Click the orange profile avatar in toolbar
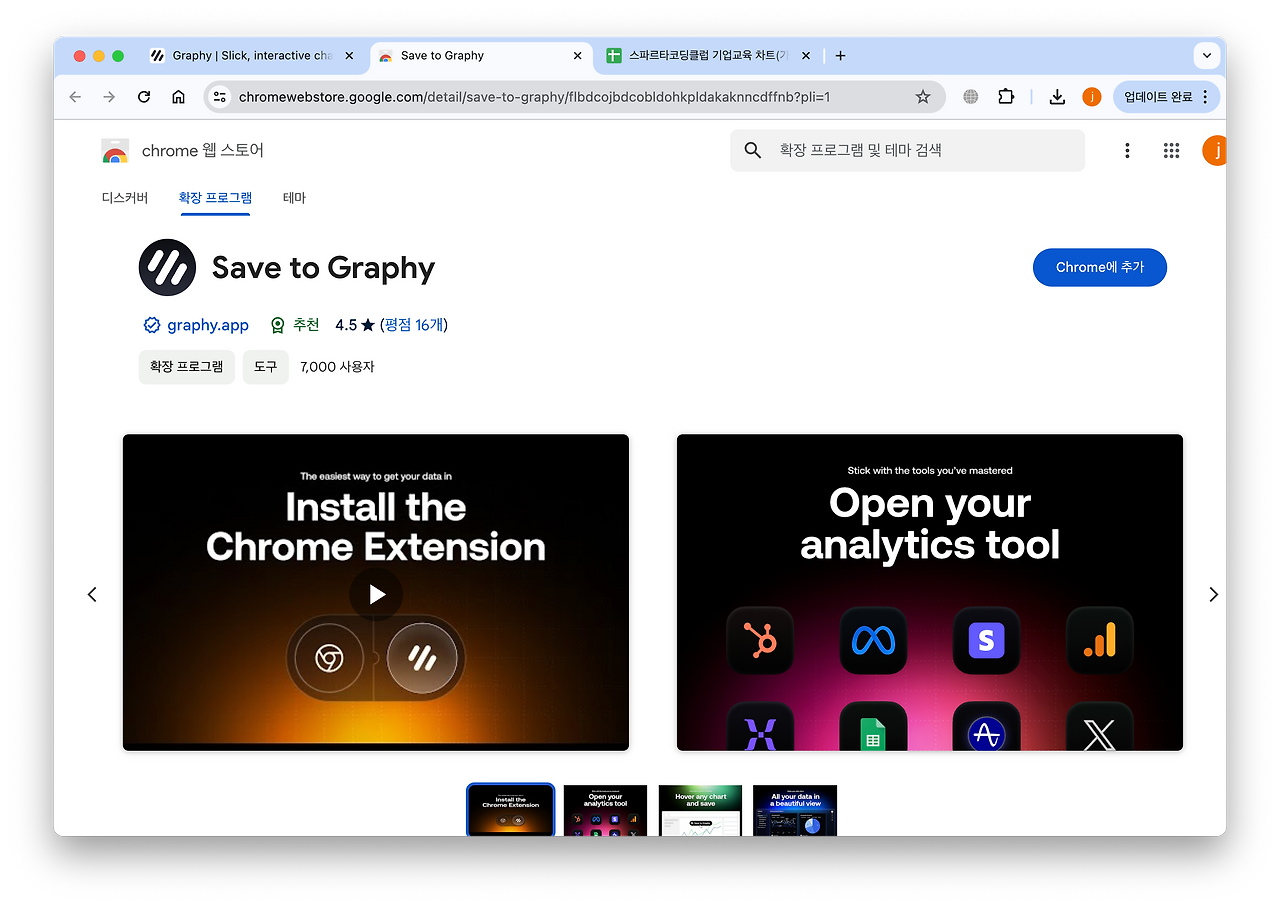 click(x=1092, y=97)
